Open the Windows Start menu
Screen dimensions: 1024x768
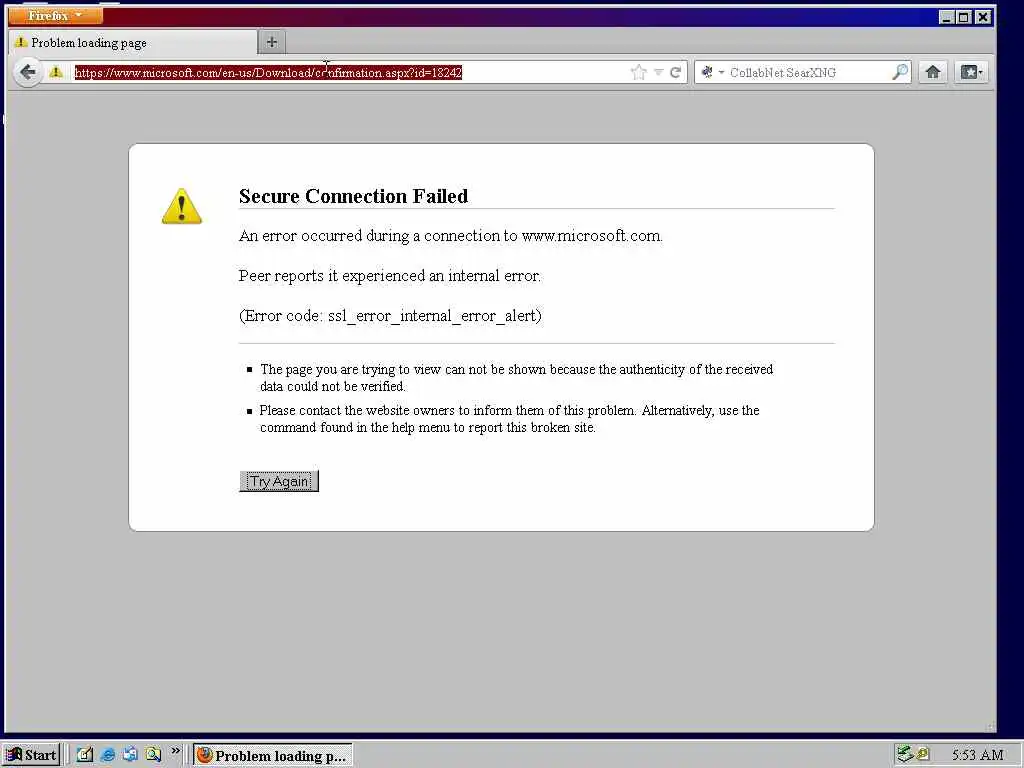click(x=31, y=755)
